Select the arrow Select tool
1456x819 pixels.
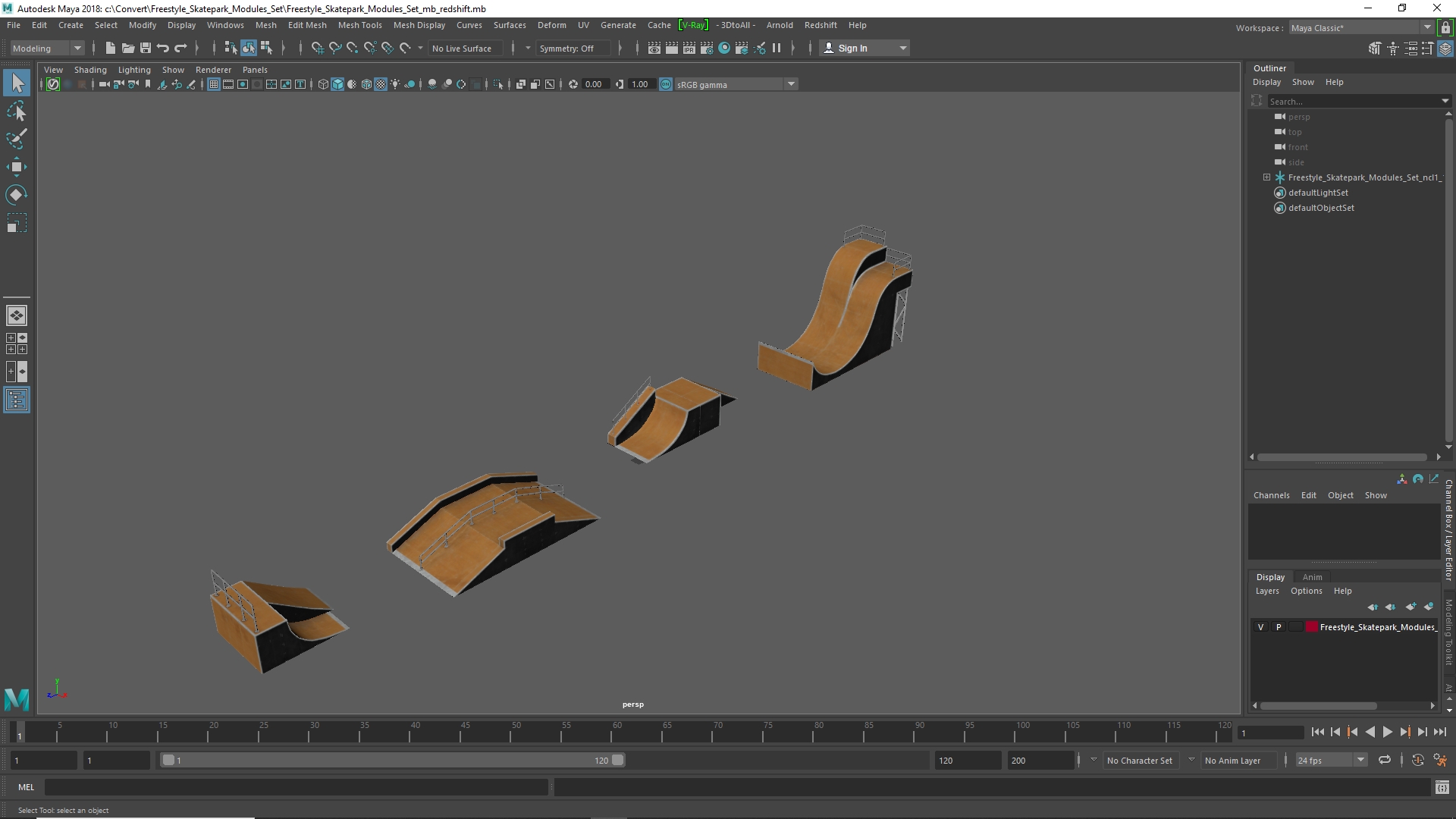17,83
